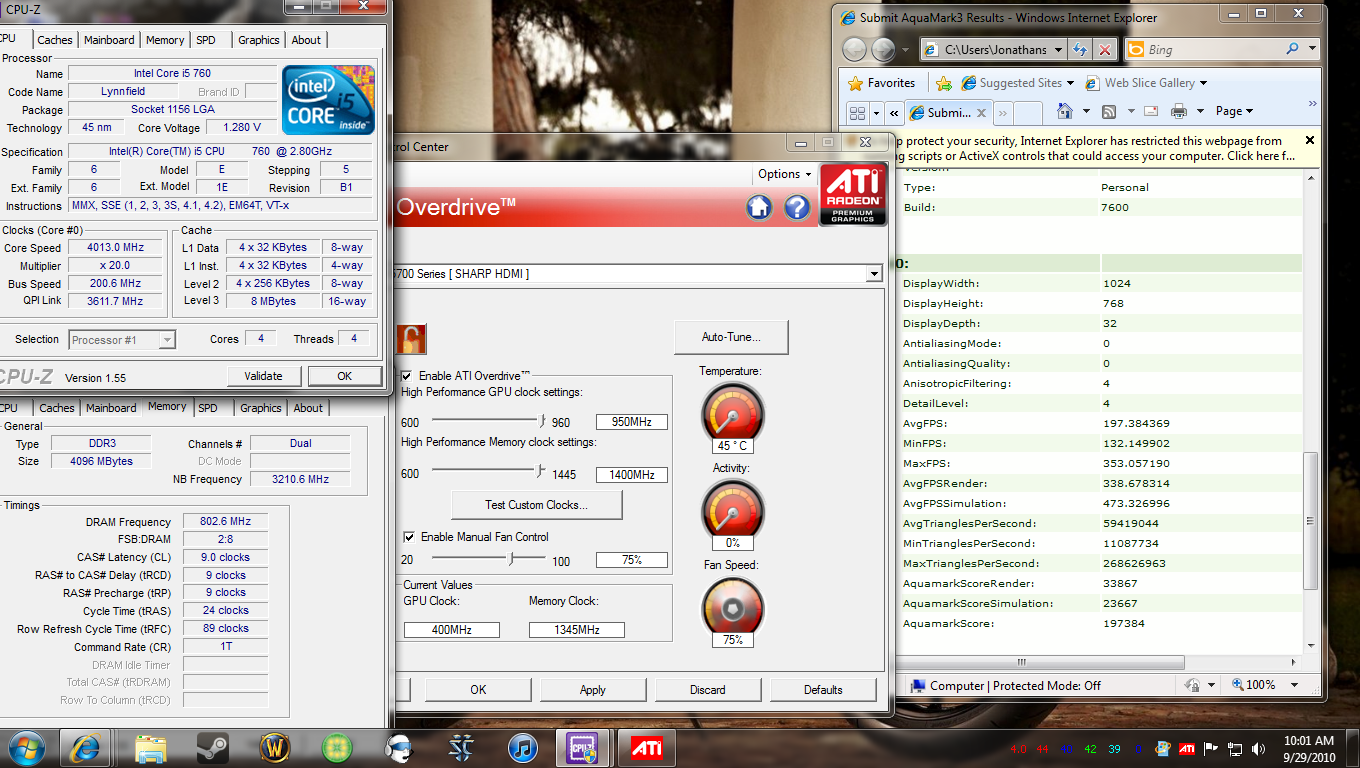Image resolution: width=1360 pixels, height=768 pixels.
Task: Click the Auto-Tune... button
Action: pyautogui.click(x=731, y=337)
